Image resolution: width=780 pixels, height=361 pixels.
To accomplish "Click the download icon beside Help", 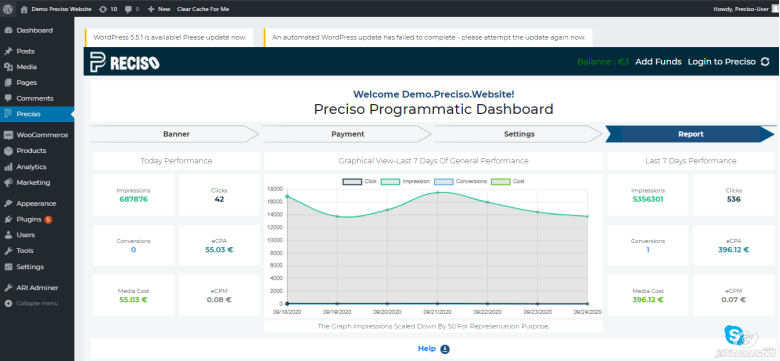I will [x=445, y=349].
